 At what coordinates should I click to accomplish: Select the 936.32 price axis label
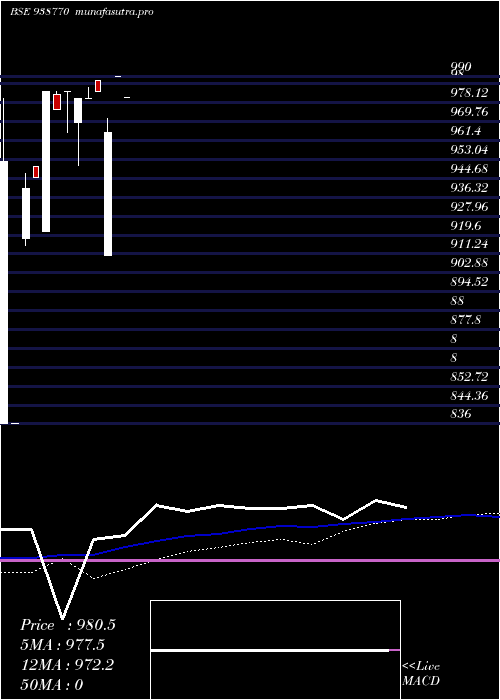pyautogui.click(x=469, y=188)
